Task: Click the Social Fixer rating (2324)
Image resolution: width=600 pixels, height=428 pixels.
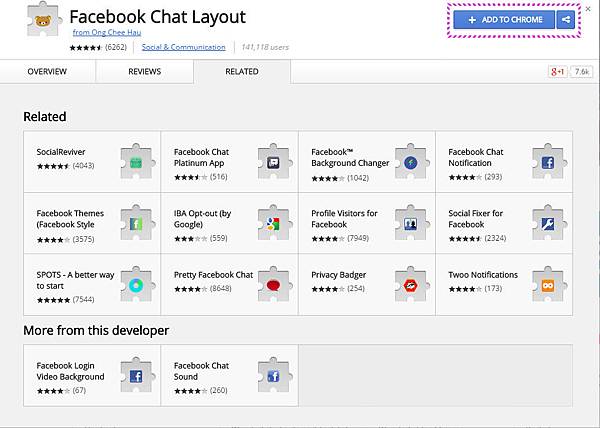Action: pos(477,239)
